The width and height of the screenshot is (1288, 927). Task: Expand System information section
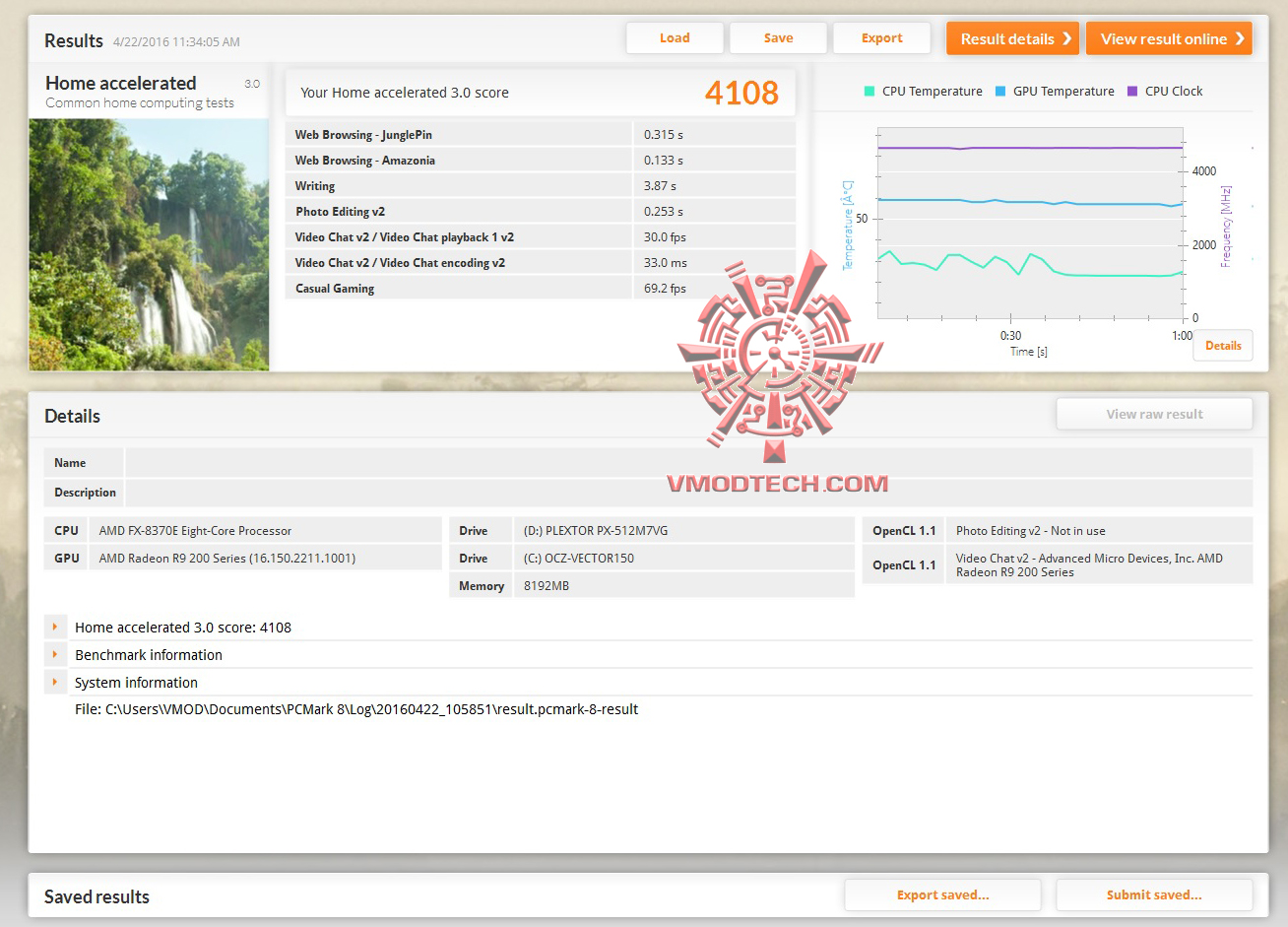(55, 682)
